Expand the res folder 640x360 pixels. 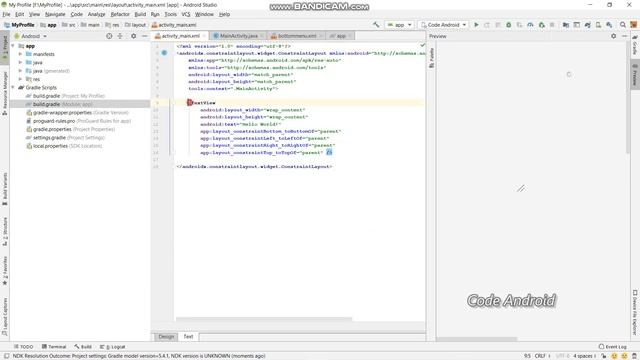click(x=20, y=79)
